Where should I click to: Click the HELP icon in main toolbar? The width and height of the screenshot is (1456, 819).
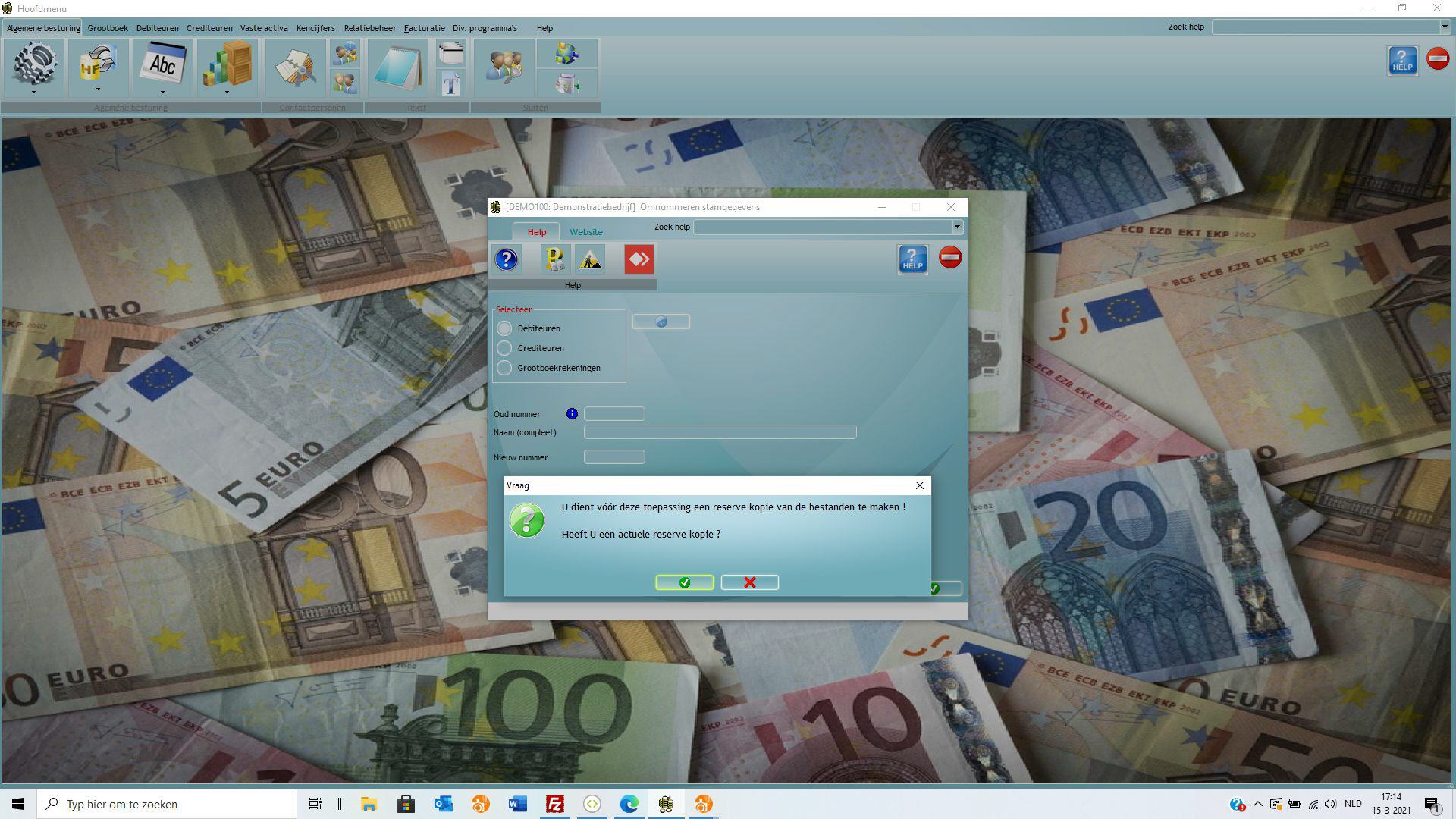(1402, 61)
